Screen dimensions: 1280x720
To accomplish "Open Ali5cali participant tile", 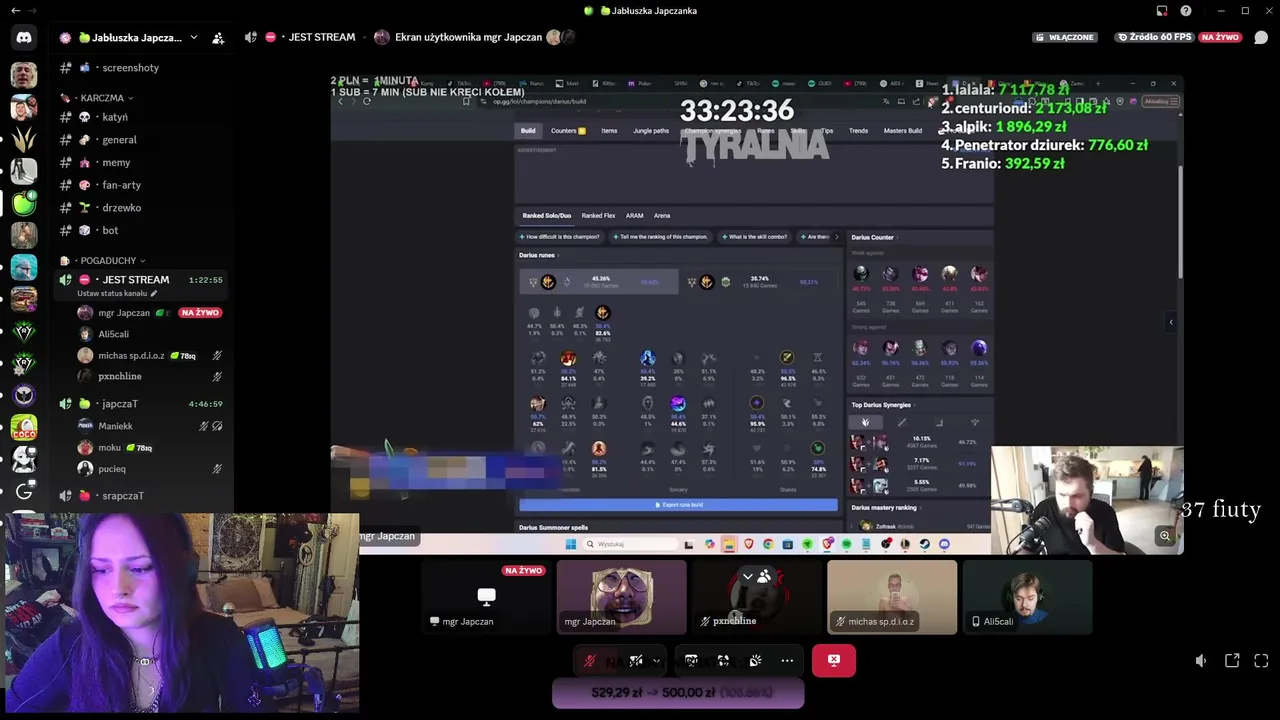I will pos(1027,597).
